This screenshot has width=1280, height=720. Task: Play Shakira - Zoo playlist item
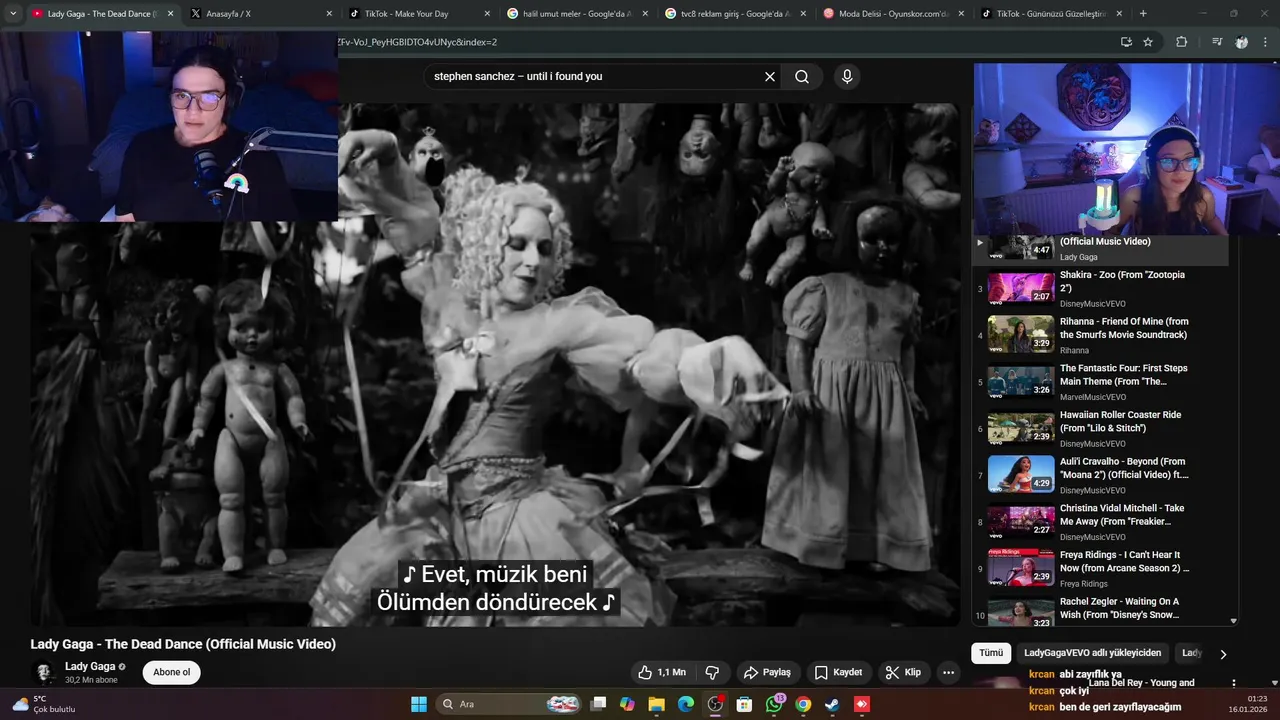pos(1100,288)
